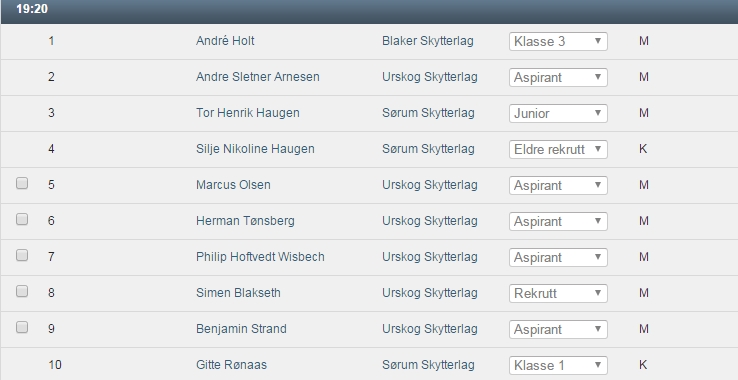Open the Klasse 1 dropdown for Gitte Rønaas

[x=558, y=365]
